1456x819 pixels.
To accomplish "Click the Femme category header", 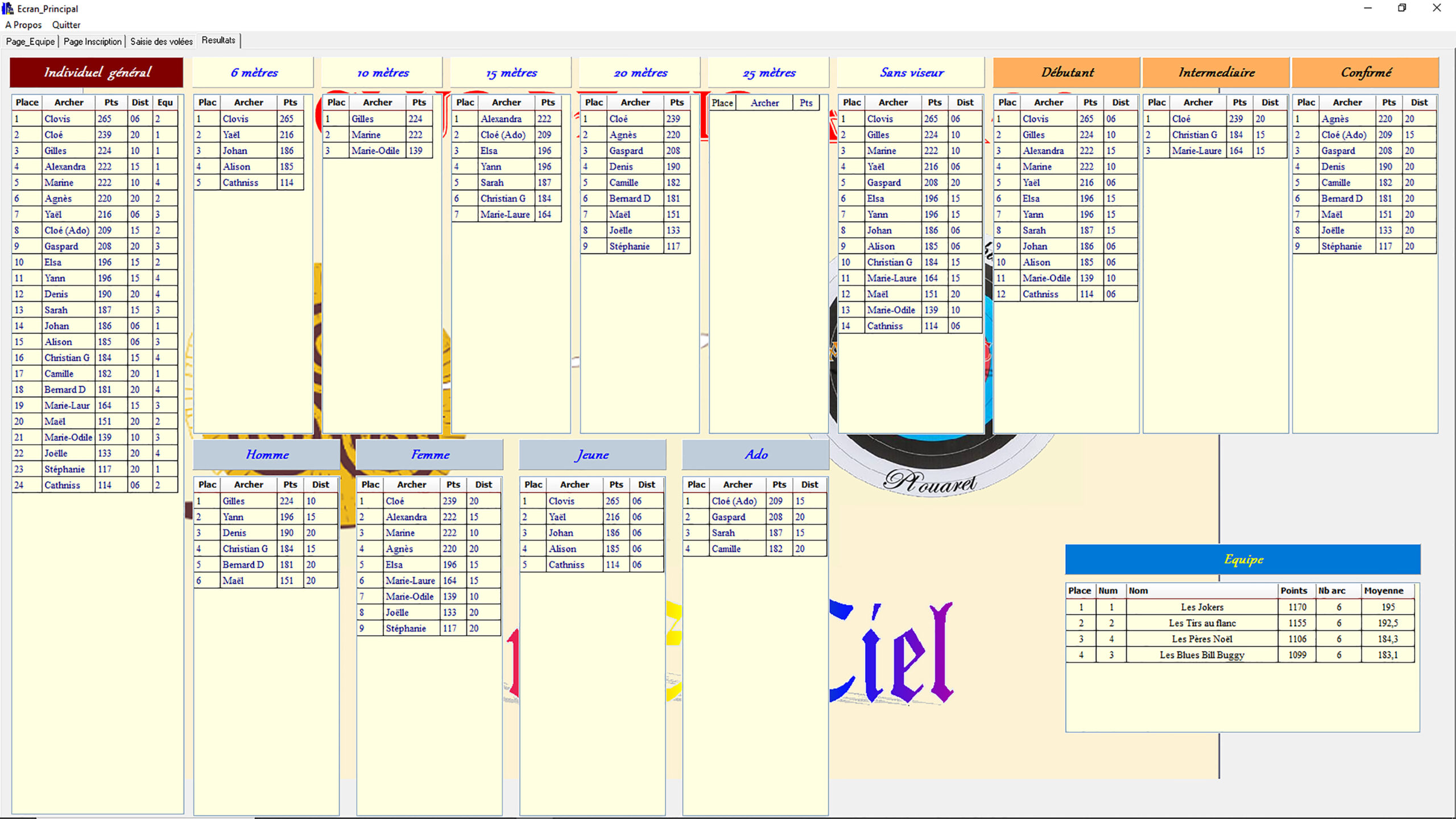I will tap(429, 455).
